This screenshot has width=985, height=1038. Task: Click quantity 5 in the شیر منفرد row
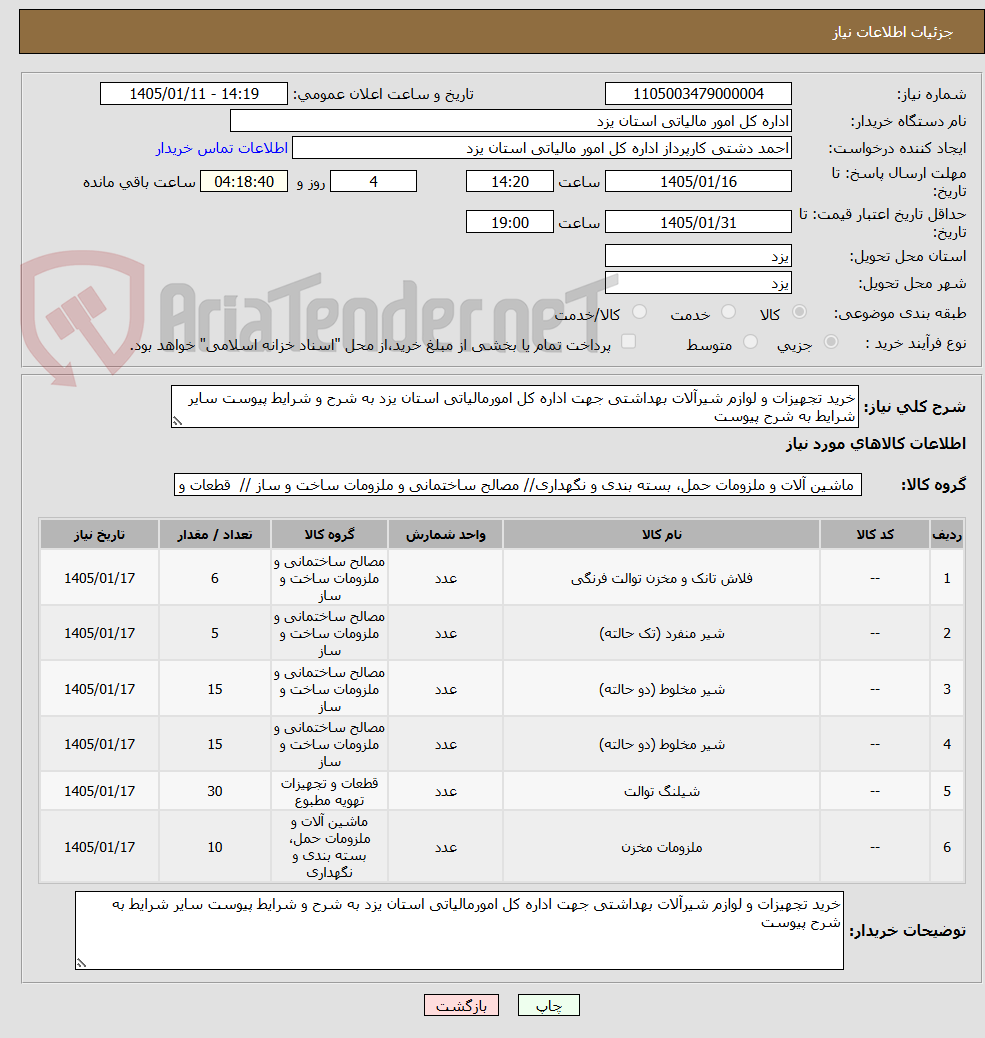pos(214,634)
